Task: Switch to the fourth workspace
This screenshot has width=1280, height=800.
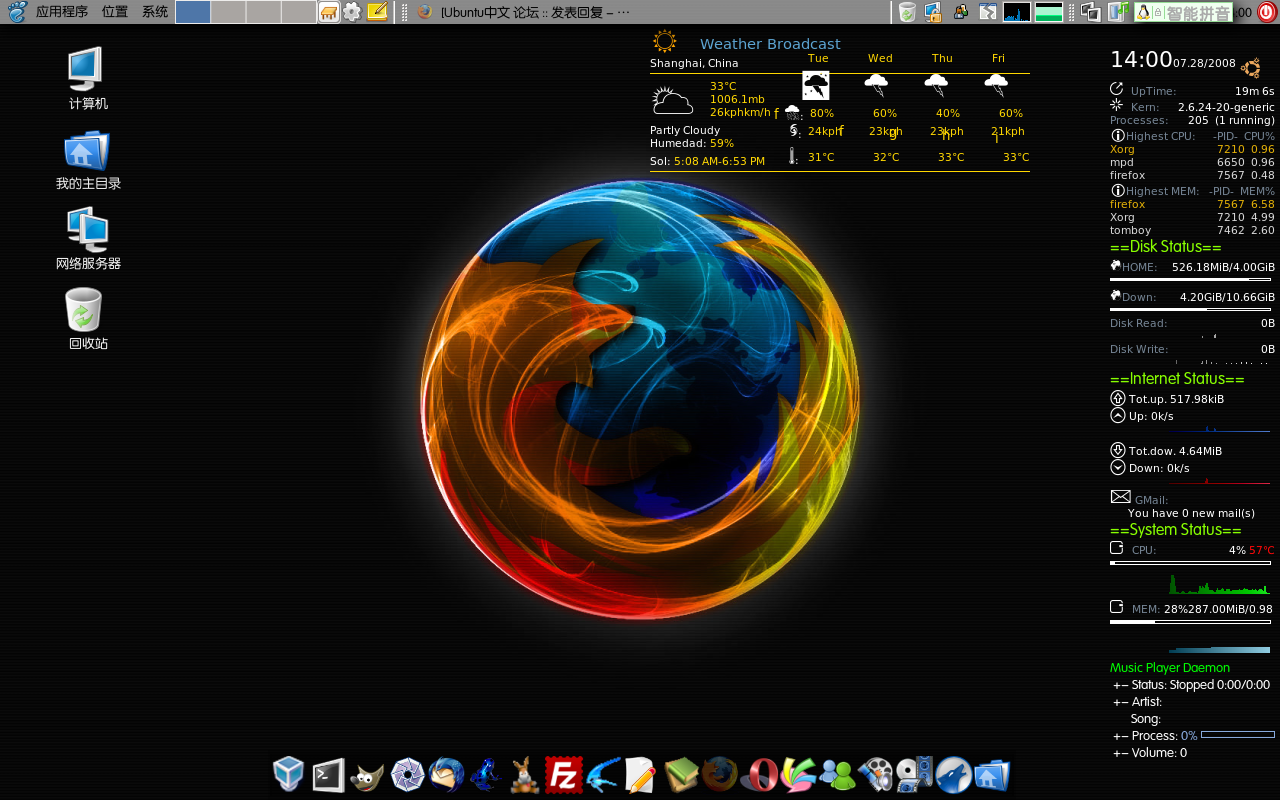Action: (298, 12)
